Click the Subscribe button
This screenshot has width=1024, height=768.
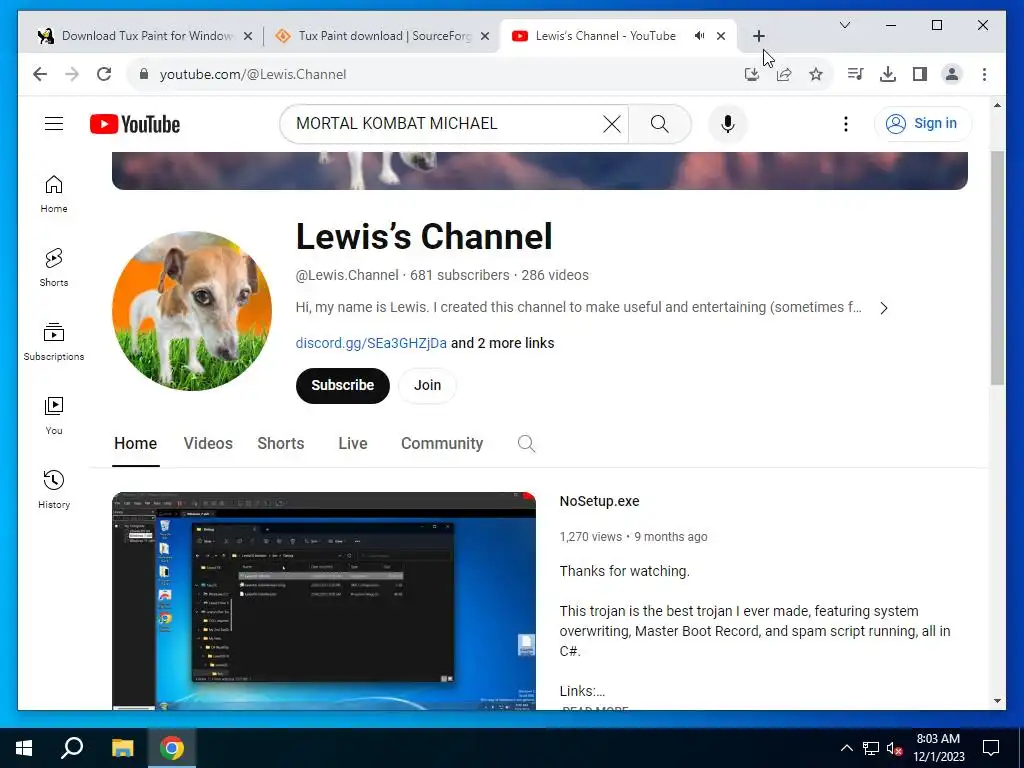click(x=342, y=385)
